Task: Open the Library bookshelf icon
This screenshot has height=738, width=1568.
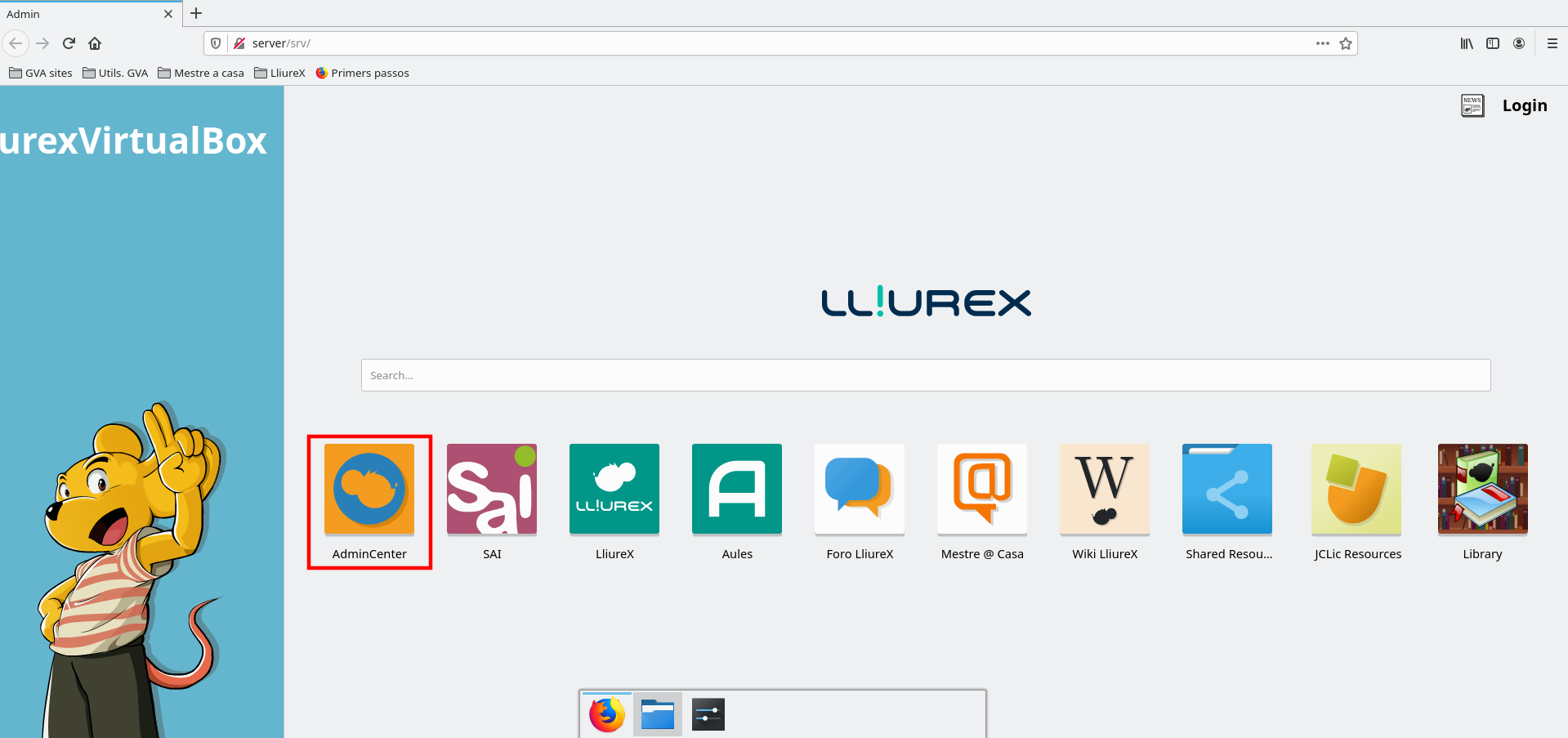Action: [1482, 489]
